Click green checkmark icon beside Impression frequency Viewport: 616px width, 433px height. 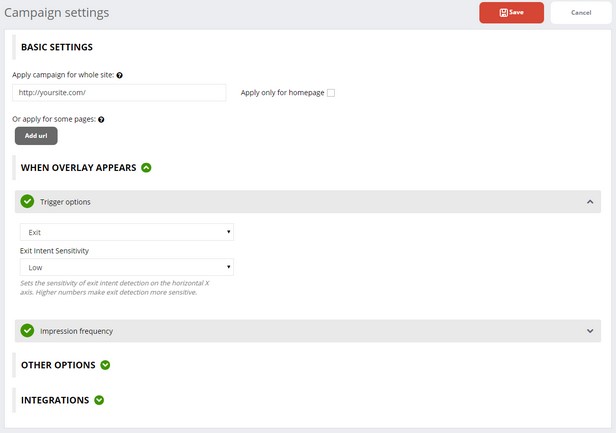click(x=27, y=331)
